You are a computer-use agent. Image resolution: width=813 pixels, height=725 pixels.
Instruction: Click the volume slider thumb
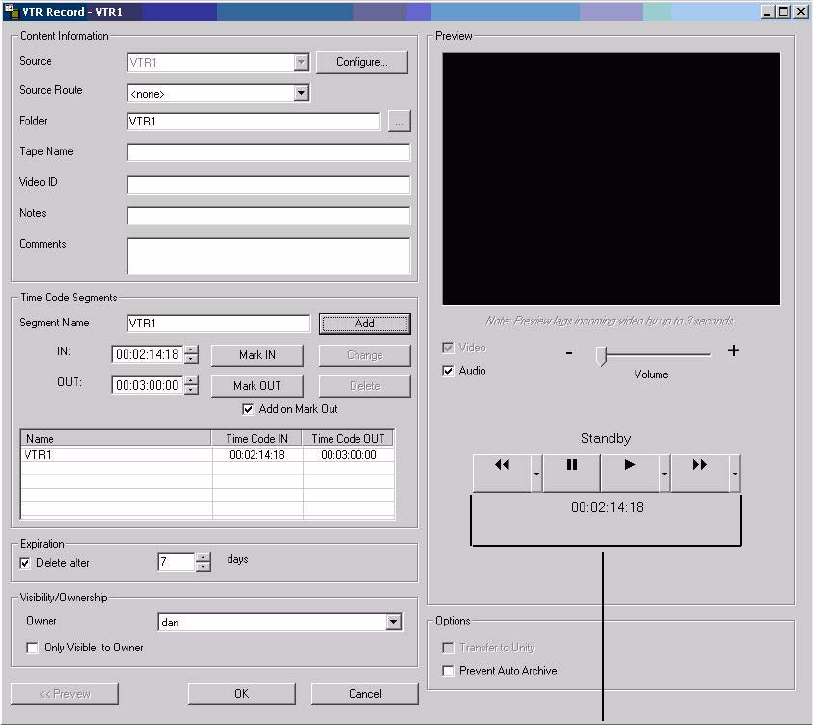[x=601, y=356]
